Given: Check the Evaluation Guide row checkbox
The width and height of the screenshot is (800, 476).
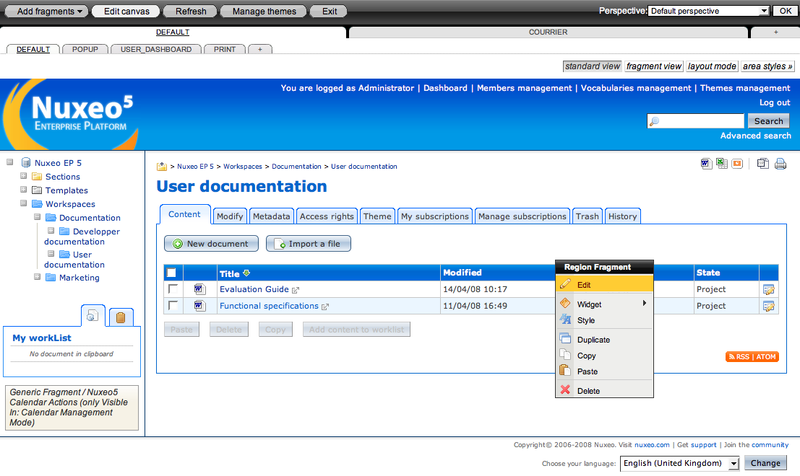Looking at the screenshot, I should (173, 289).
